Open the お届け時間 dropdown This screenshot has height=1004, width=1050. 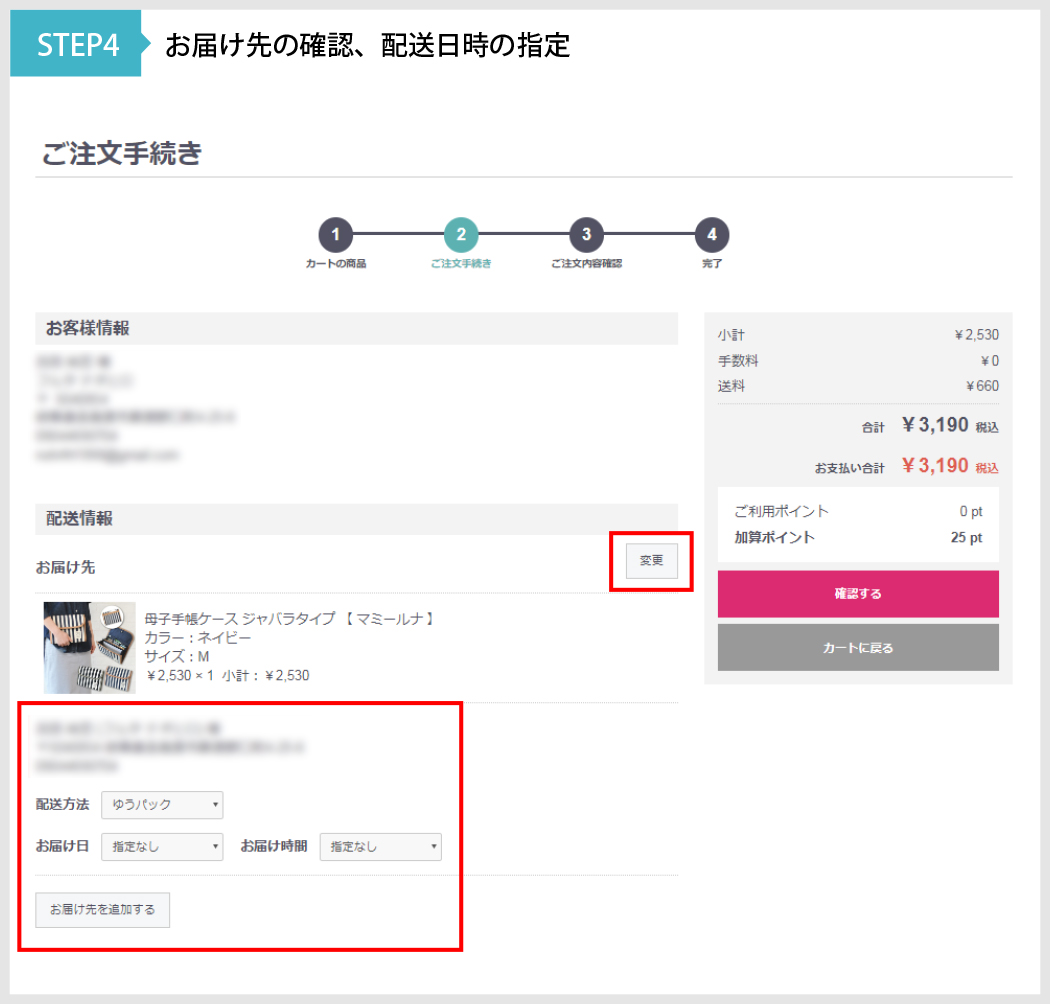point(380,847)
